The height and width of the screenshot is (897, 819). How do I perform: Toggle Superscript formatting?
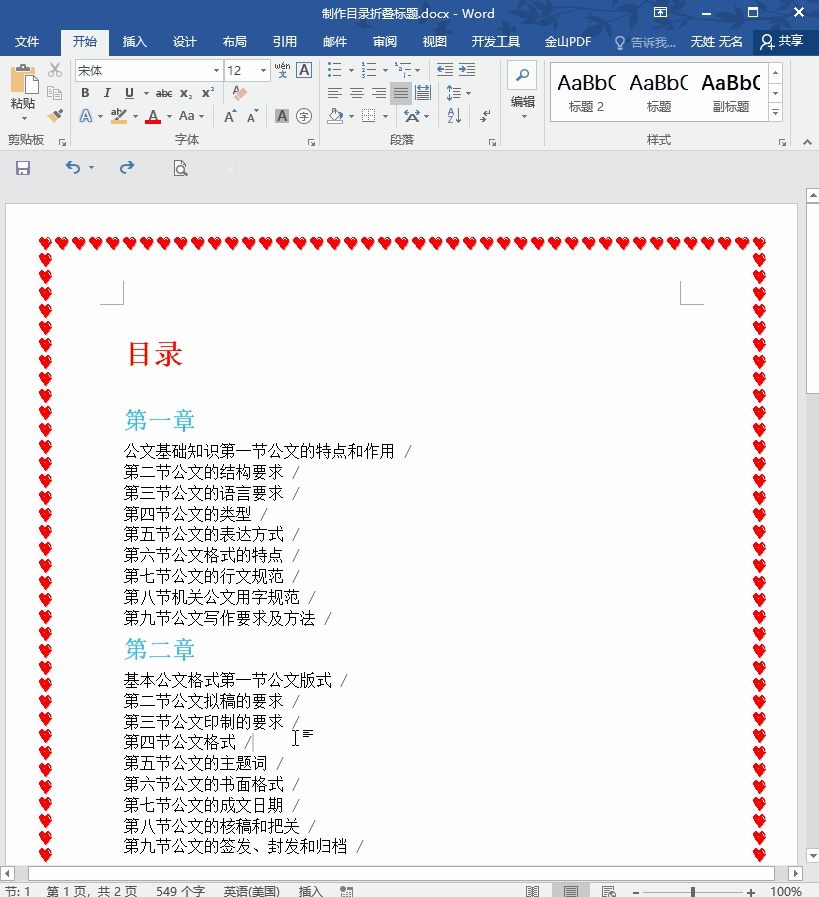(208, 93)
